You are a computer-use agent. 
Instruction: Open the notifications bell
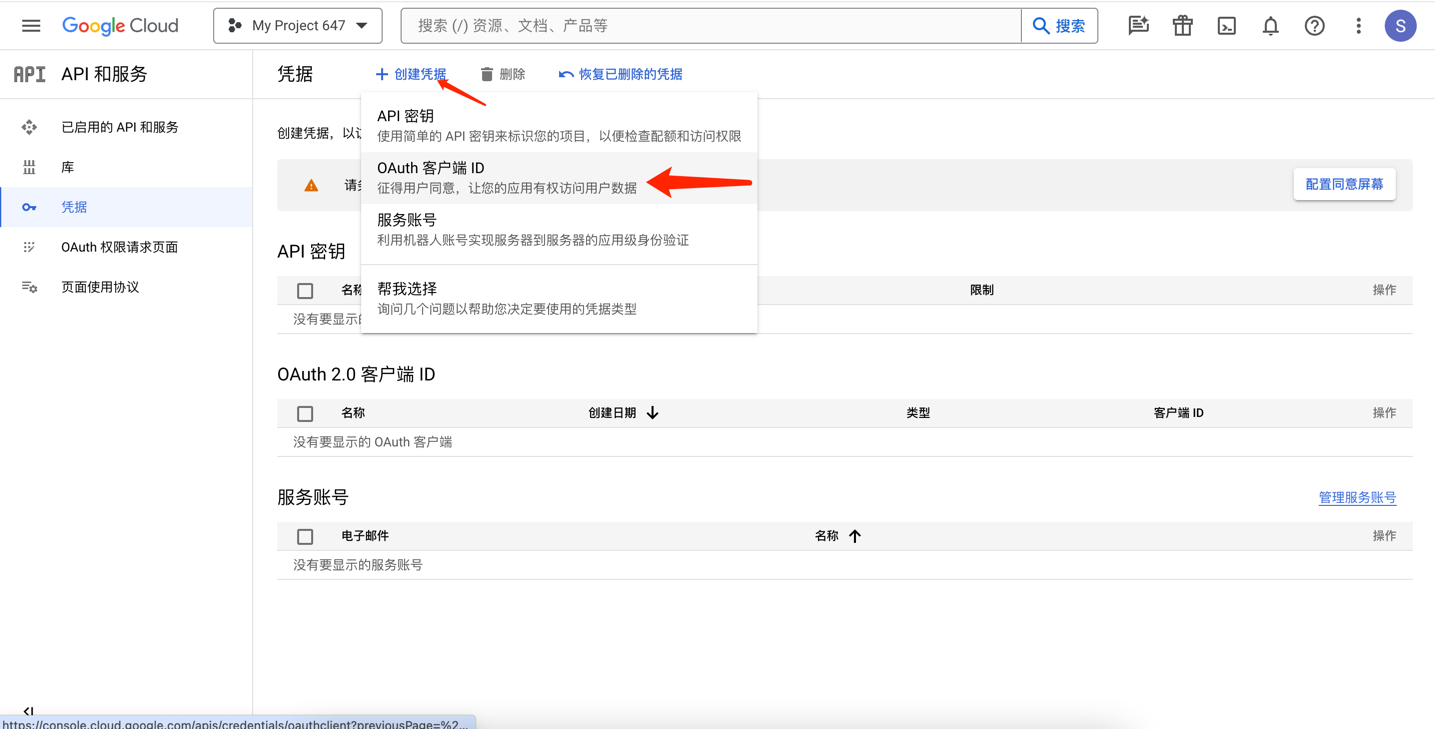1270,26
